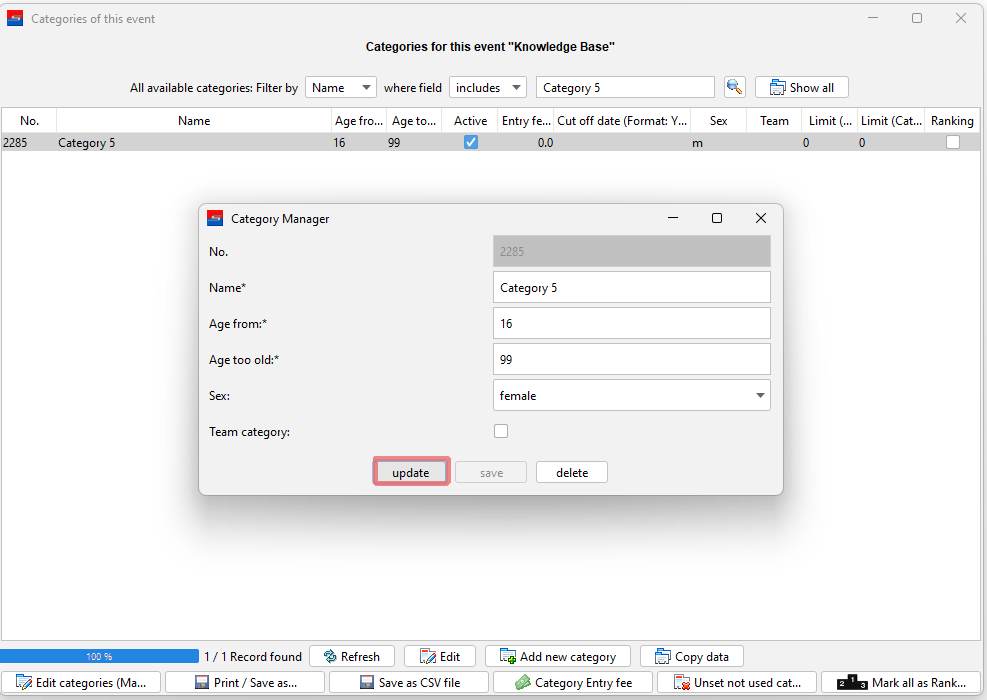Image resolution: width=987 pixels, height=700 pixels.
Task: Sort by the Name column header
Action: 194,120
